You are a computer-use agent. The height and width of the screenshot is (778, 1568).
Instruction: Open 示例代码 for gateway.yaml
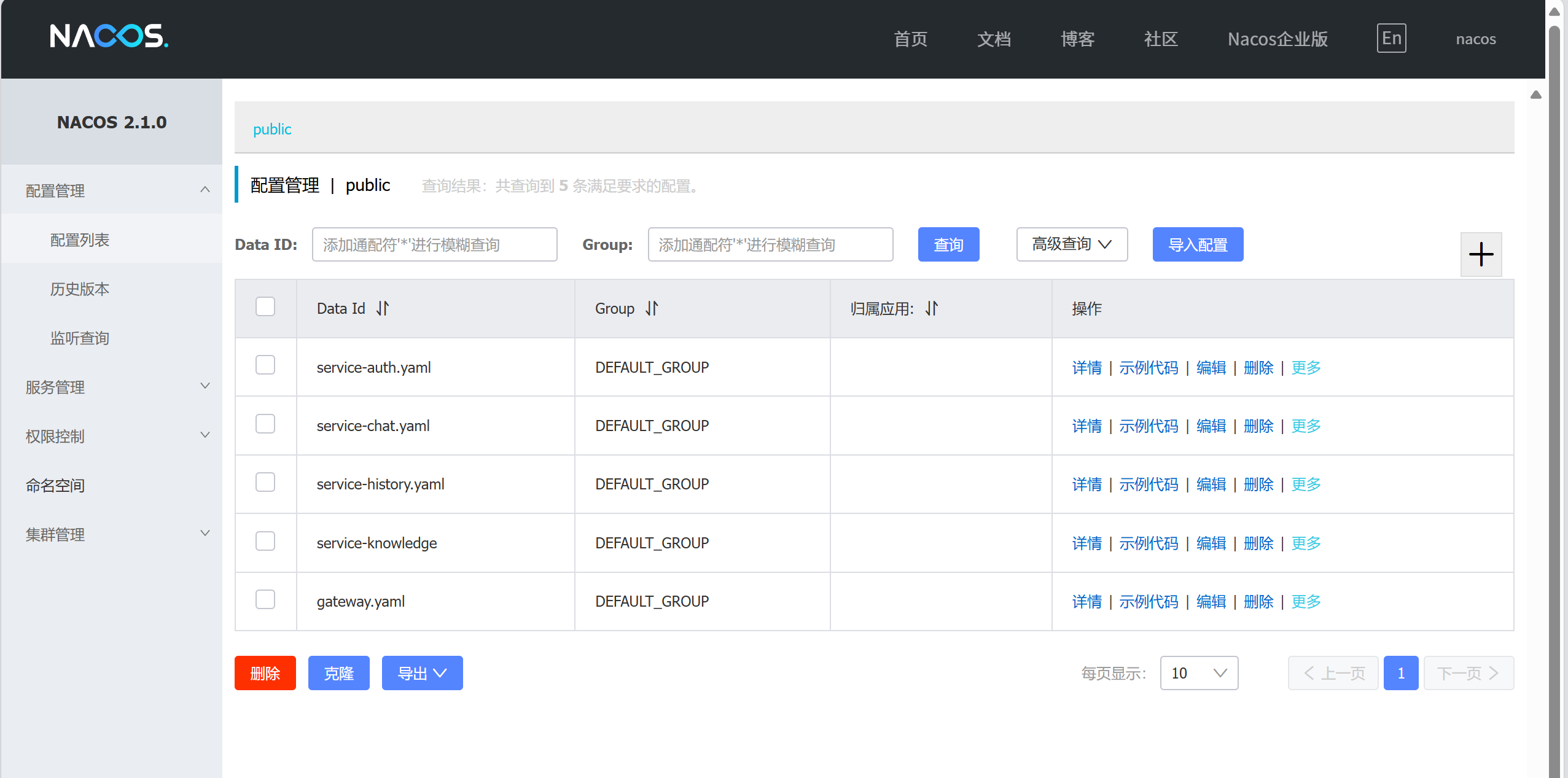(1149, 601)
